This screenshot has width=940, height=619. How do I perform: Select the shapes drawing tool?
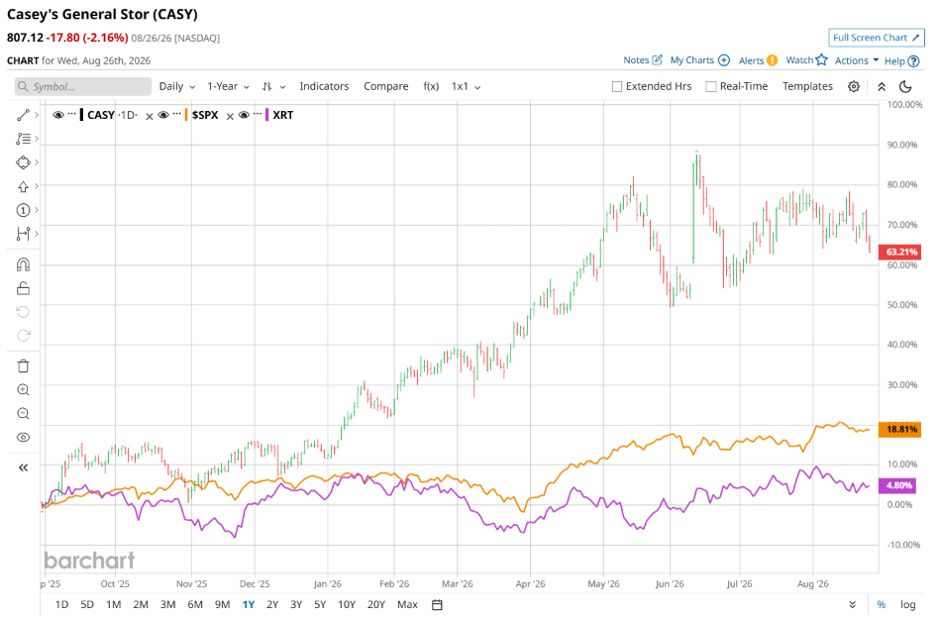pos(23,162)
